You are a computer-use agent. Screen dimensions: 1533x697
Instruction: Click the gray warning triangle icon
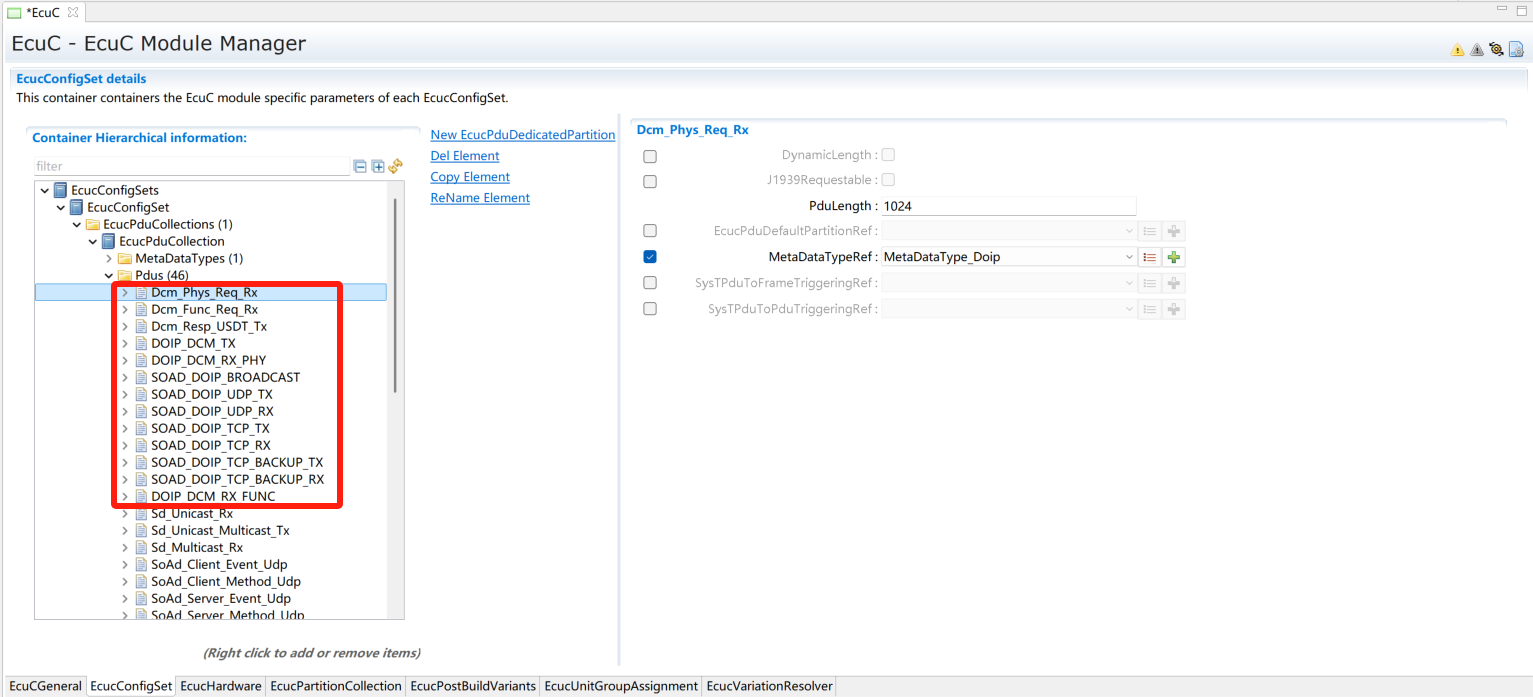tap(1476, 49)
